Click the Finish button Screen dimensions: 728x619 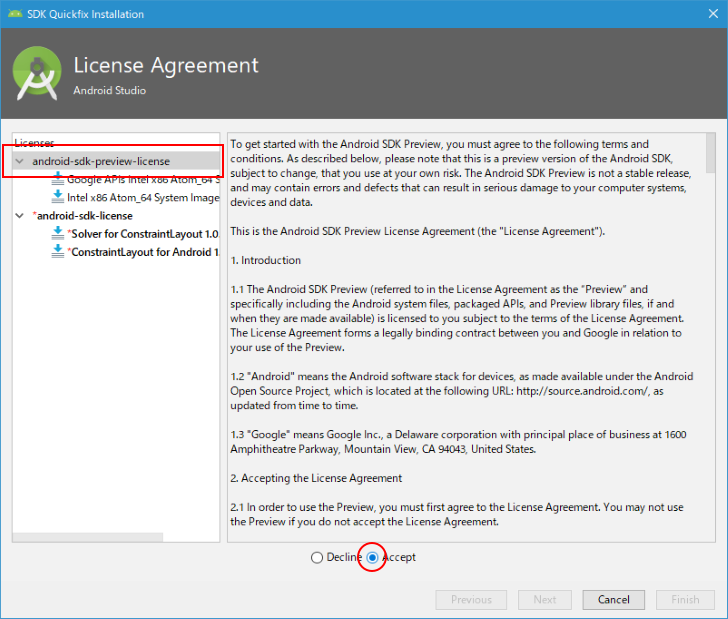pyautogui.click(x=685, y=599)
